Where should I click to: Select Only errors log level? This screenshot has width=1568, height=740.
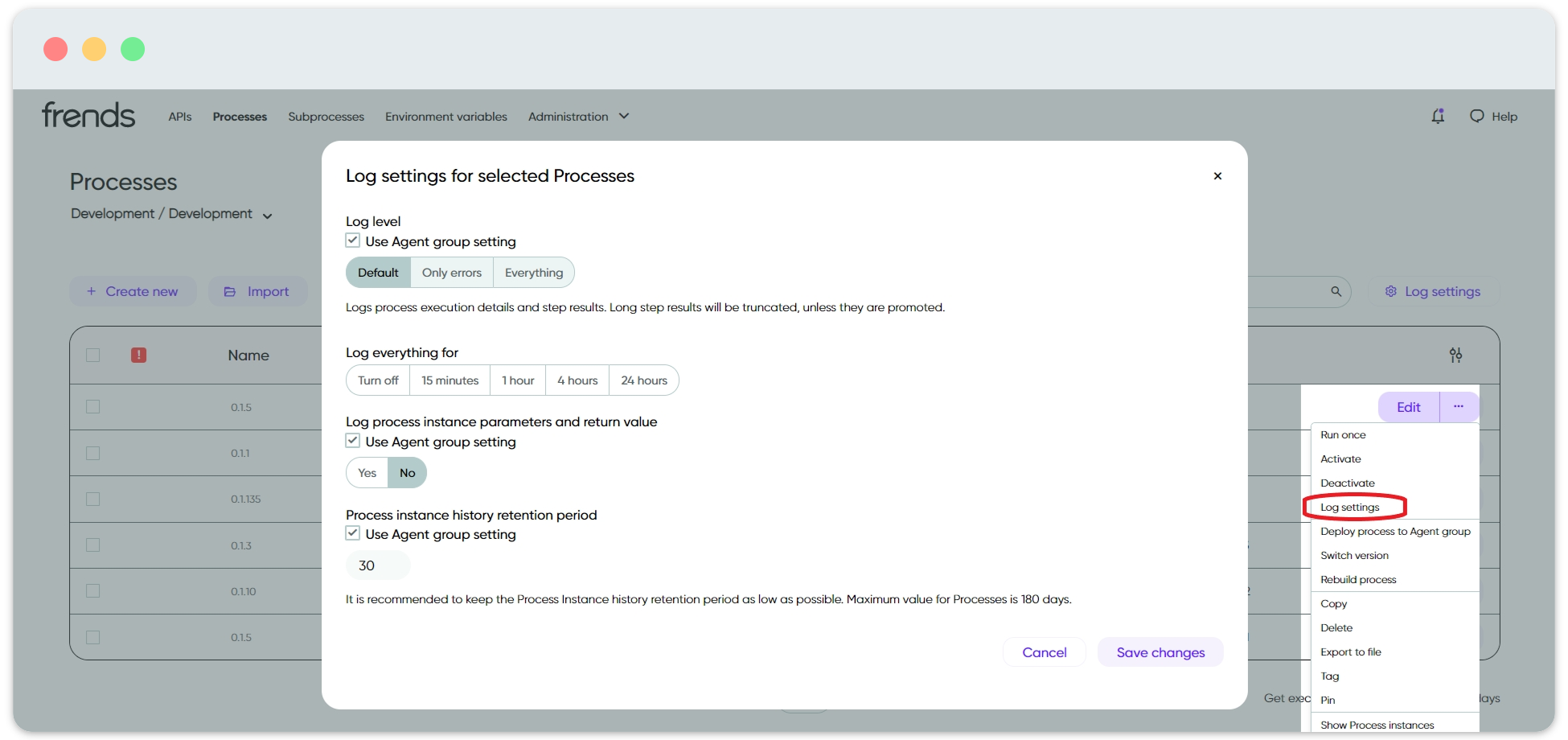tap(452, 273)
